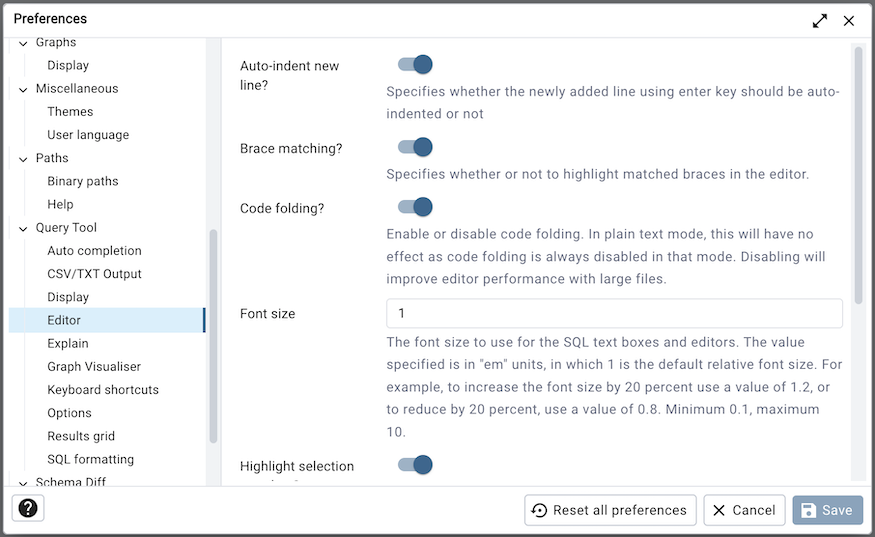875x537 pixels.
Task: Click the left tree panel scrollbar
Action: tap(212, 335)
